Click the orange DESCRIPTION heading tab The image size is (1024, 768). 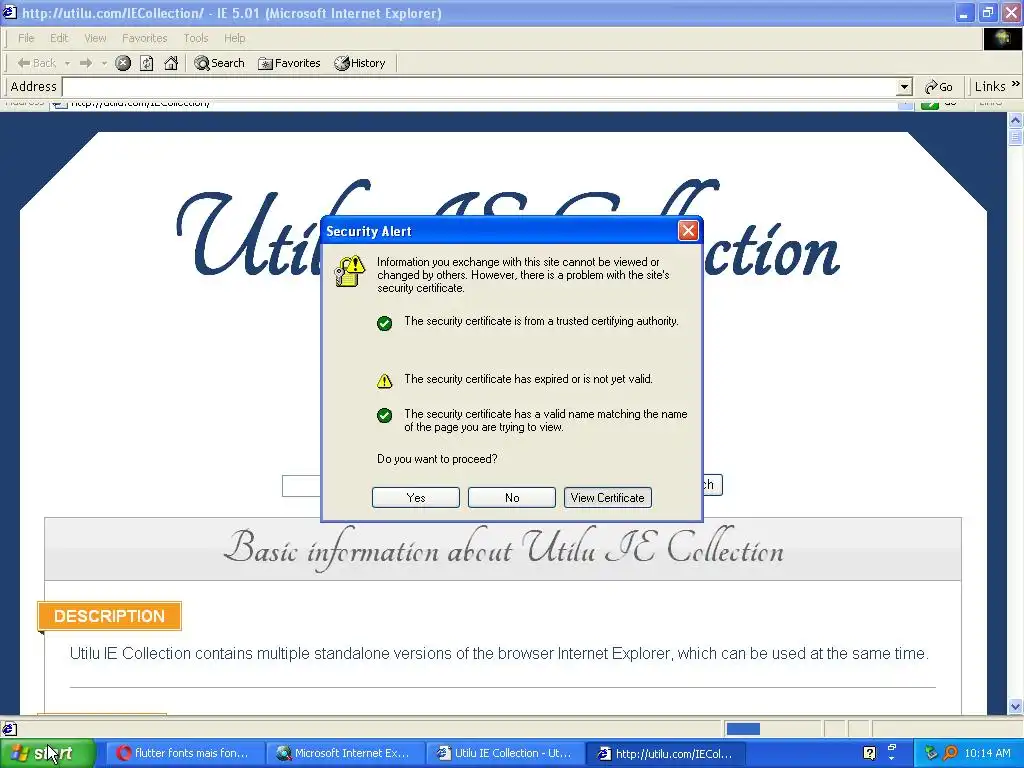click(110, 616)
